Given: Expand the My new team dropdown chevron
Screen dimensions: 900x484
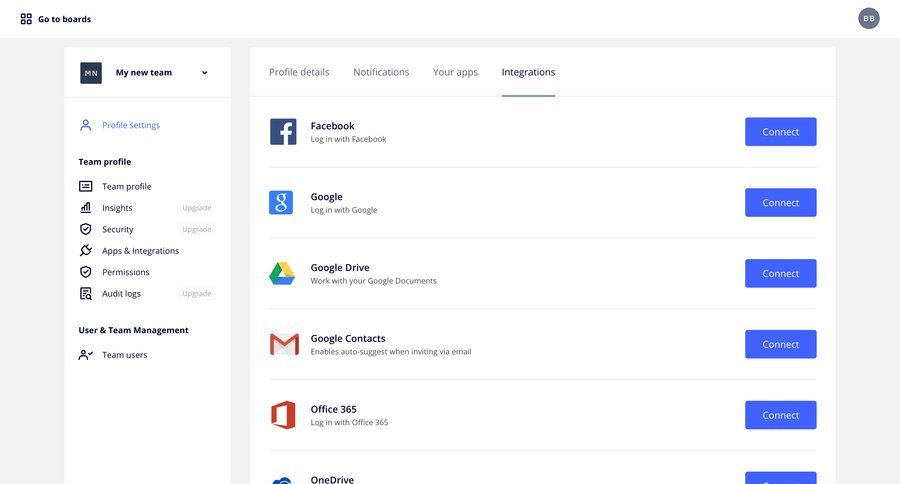Looking at the screenshot, I should coord(204,73).
